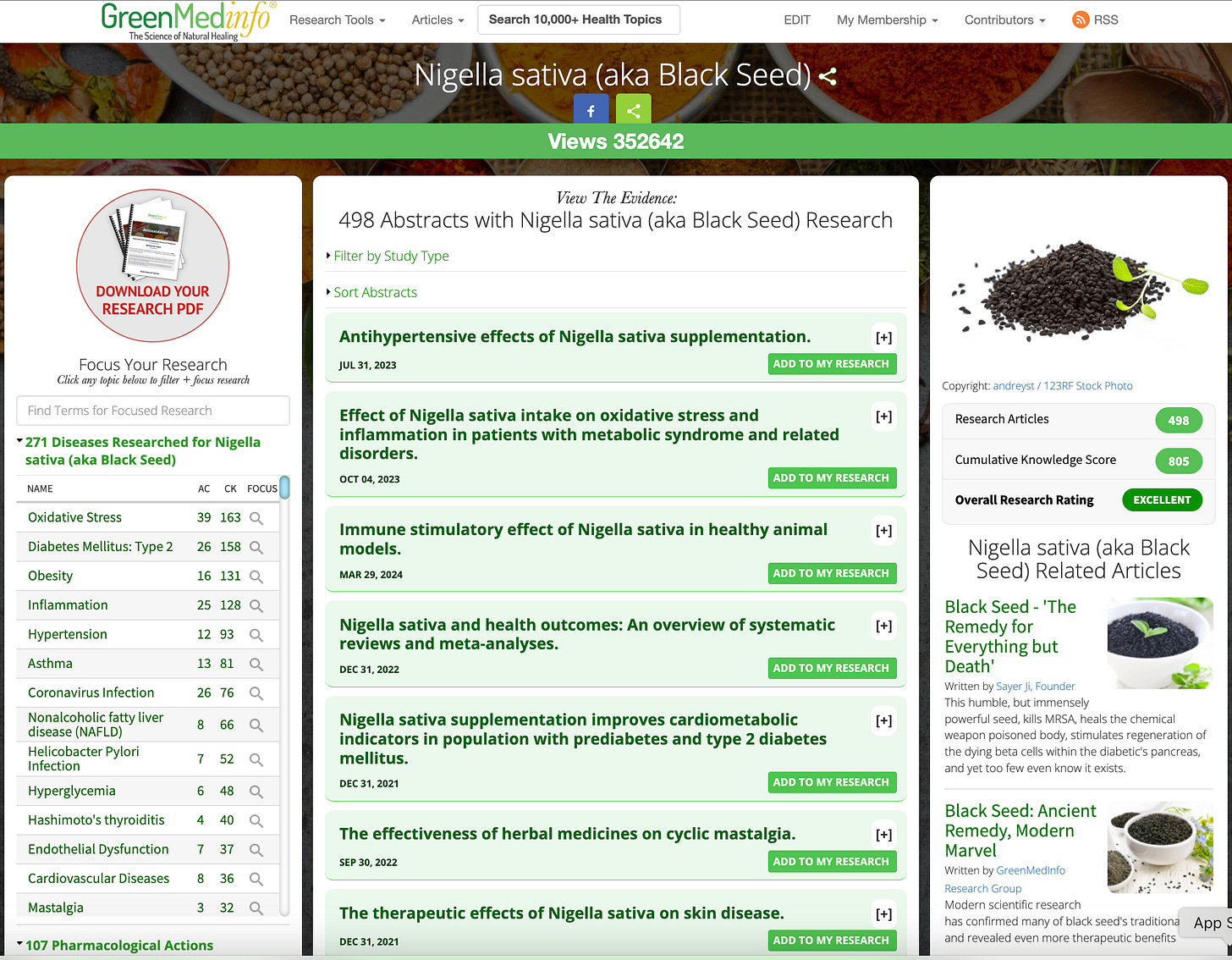Click EDIT in top navigation
Image resolution: width=1232 pixels, height=960 pixels.
click(797, 19)
